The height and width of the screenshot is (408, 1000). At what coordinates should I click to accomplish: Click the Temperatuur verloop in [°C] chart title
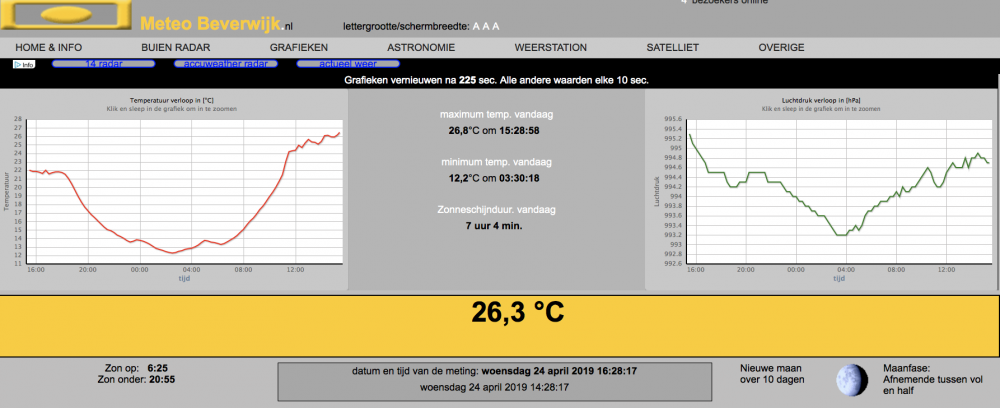pos(172,101)
